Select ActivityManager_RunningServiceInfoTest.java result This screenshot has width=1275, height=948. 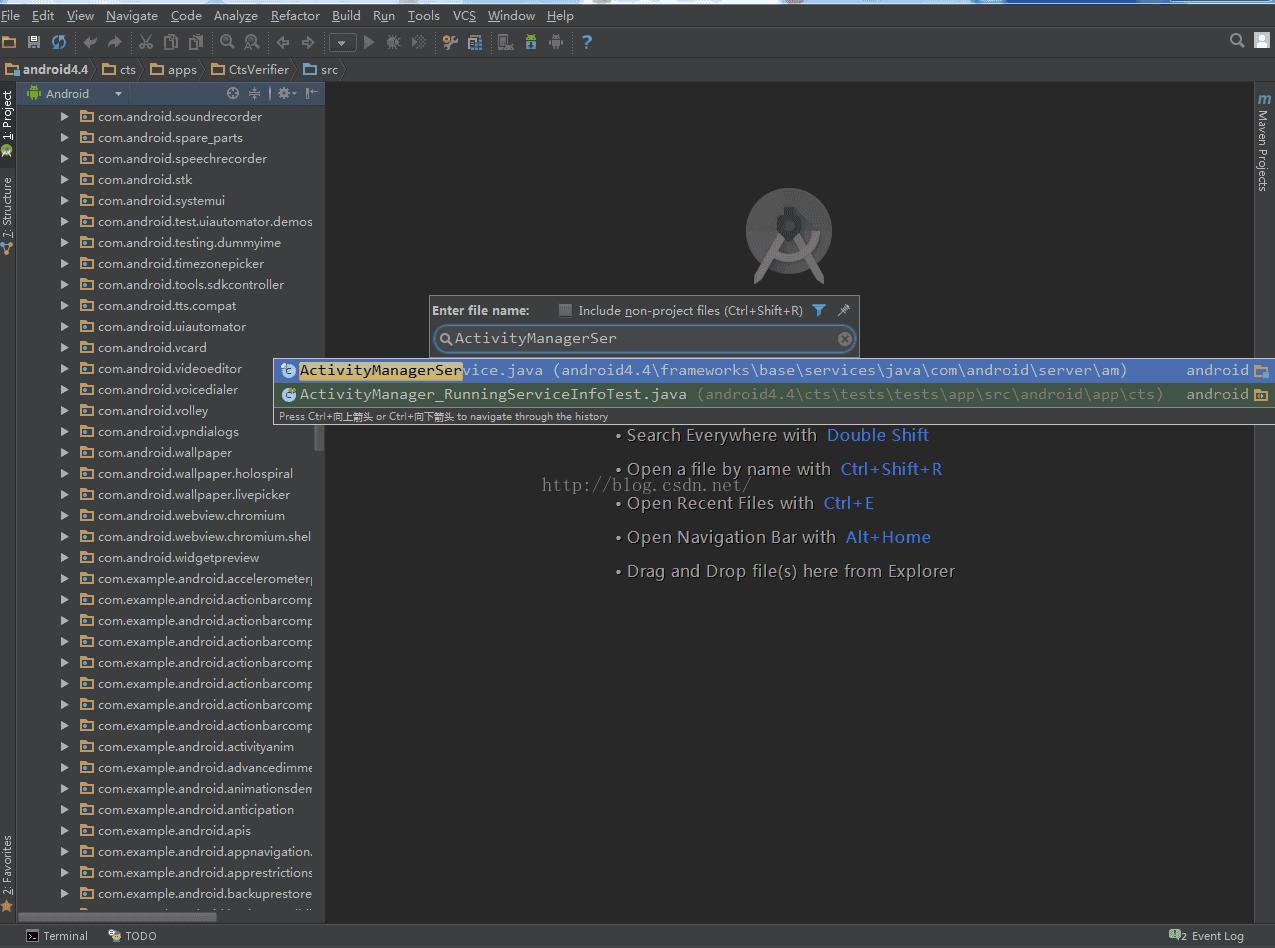pyautogui.click(x=774, y=394)
